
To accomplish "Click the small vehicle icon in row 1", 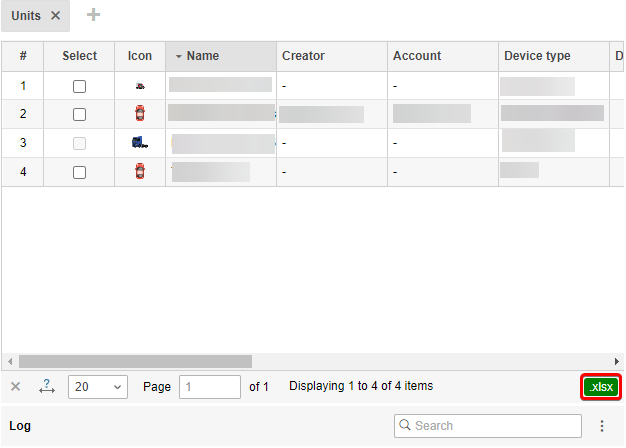I will pos(140,86).
